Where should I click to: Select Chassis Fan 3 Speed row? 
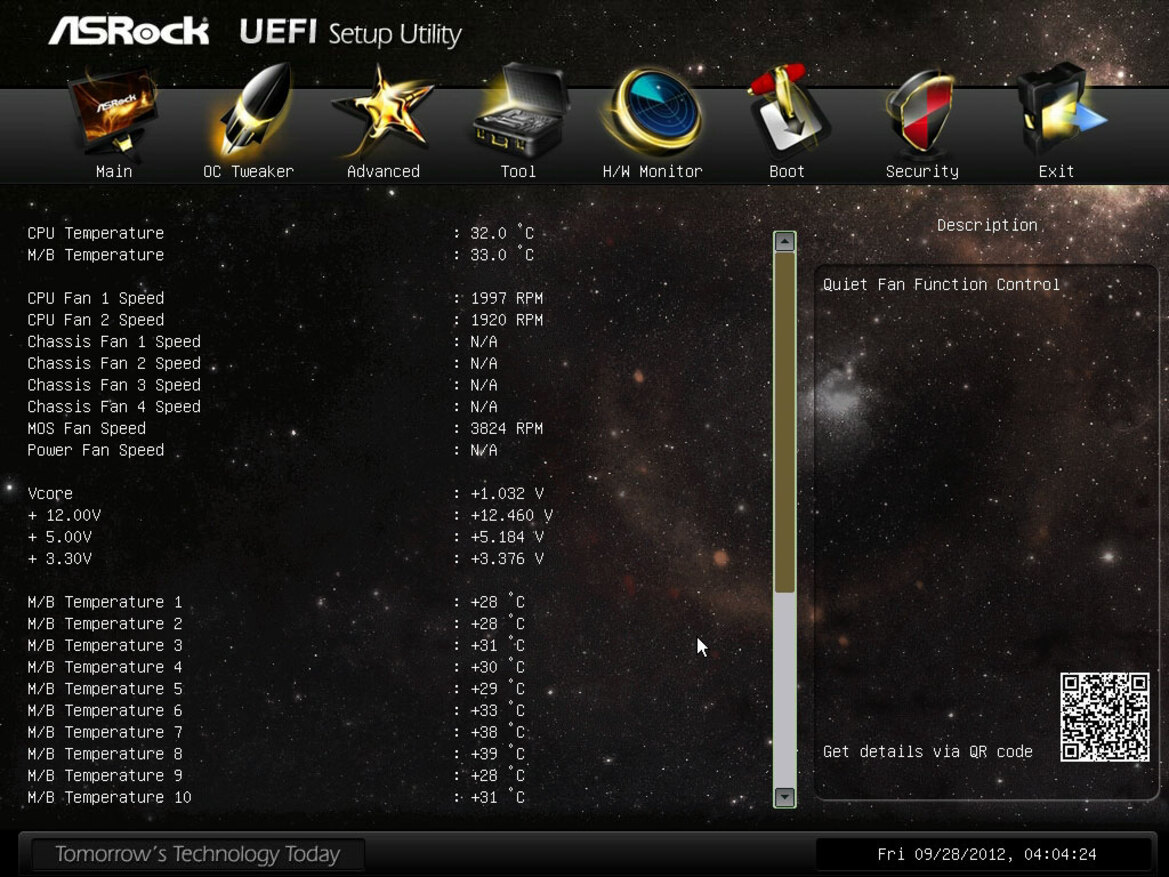tap(262, 385)
